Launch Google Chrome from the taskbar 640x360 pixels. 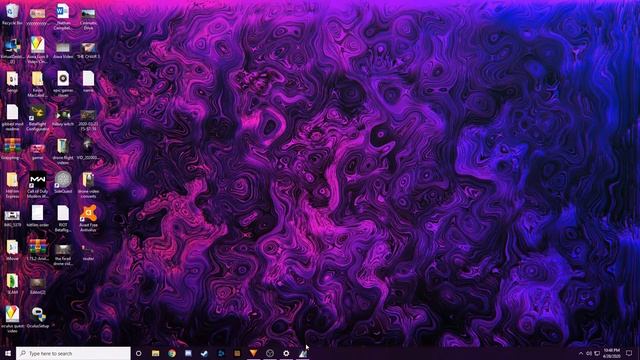coord(172,353)
